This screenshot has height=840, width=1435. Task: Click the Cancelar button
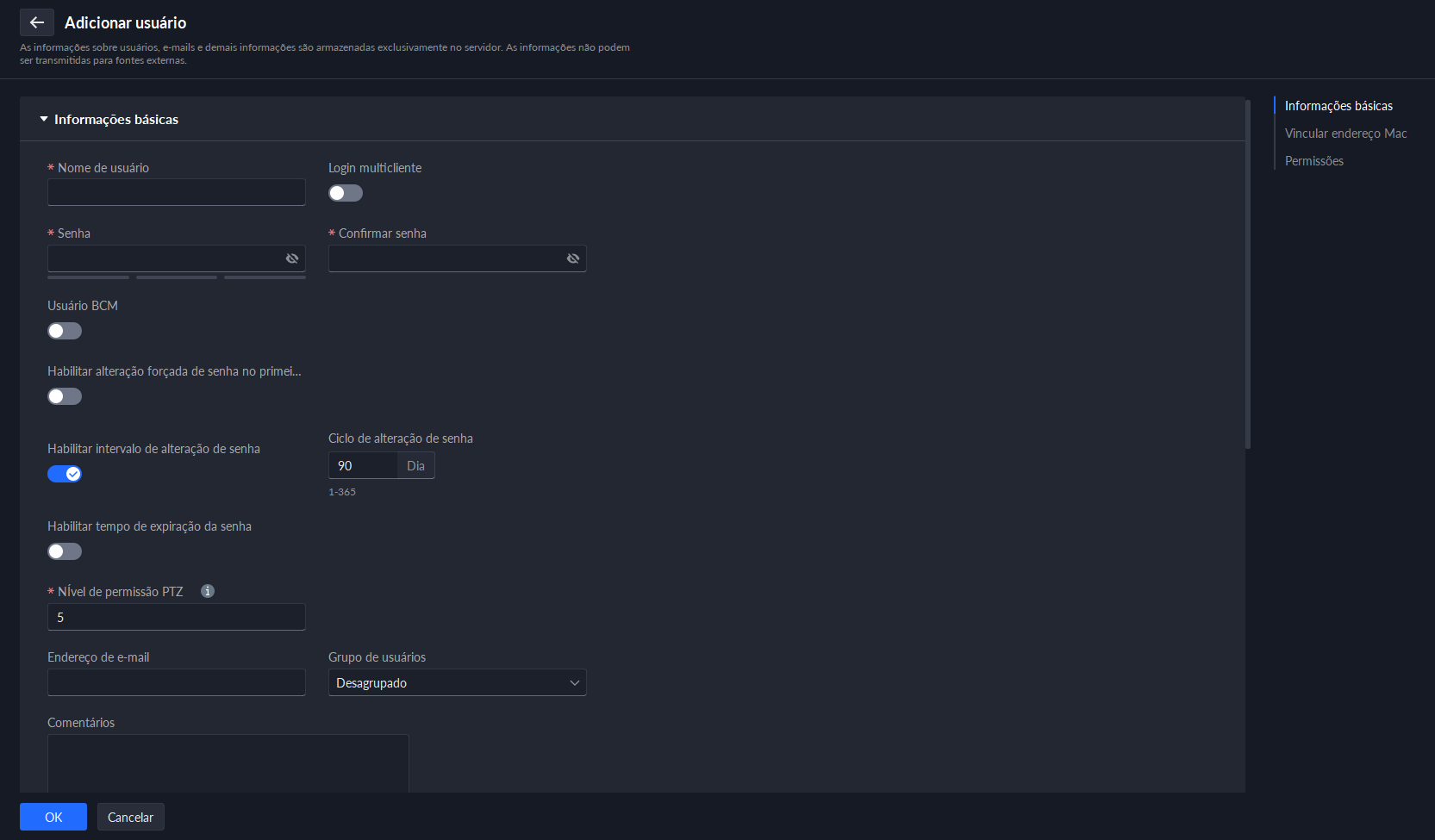pyautogui.click(x=130, y=817)
